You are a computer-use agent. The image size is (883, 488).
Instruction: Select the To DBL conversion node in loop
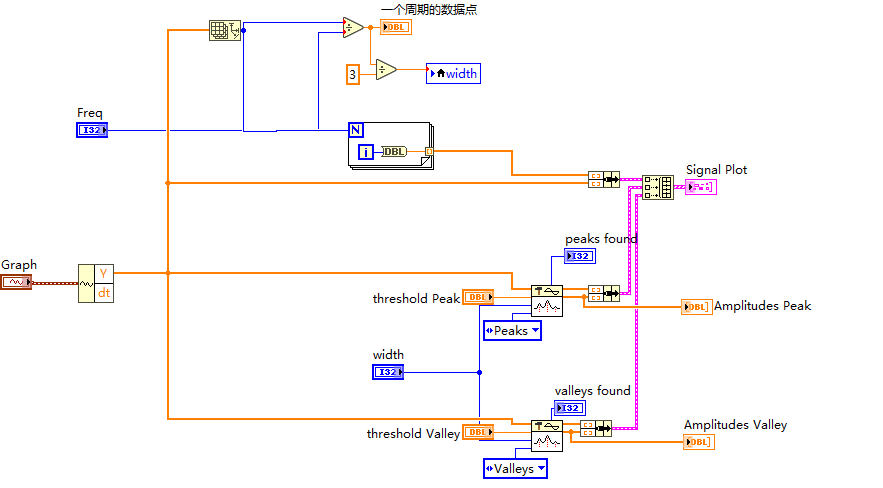click(x=394, y=151)
